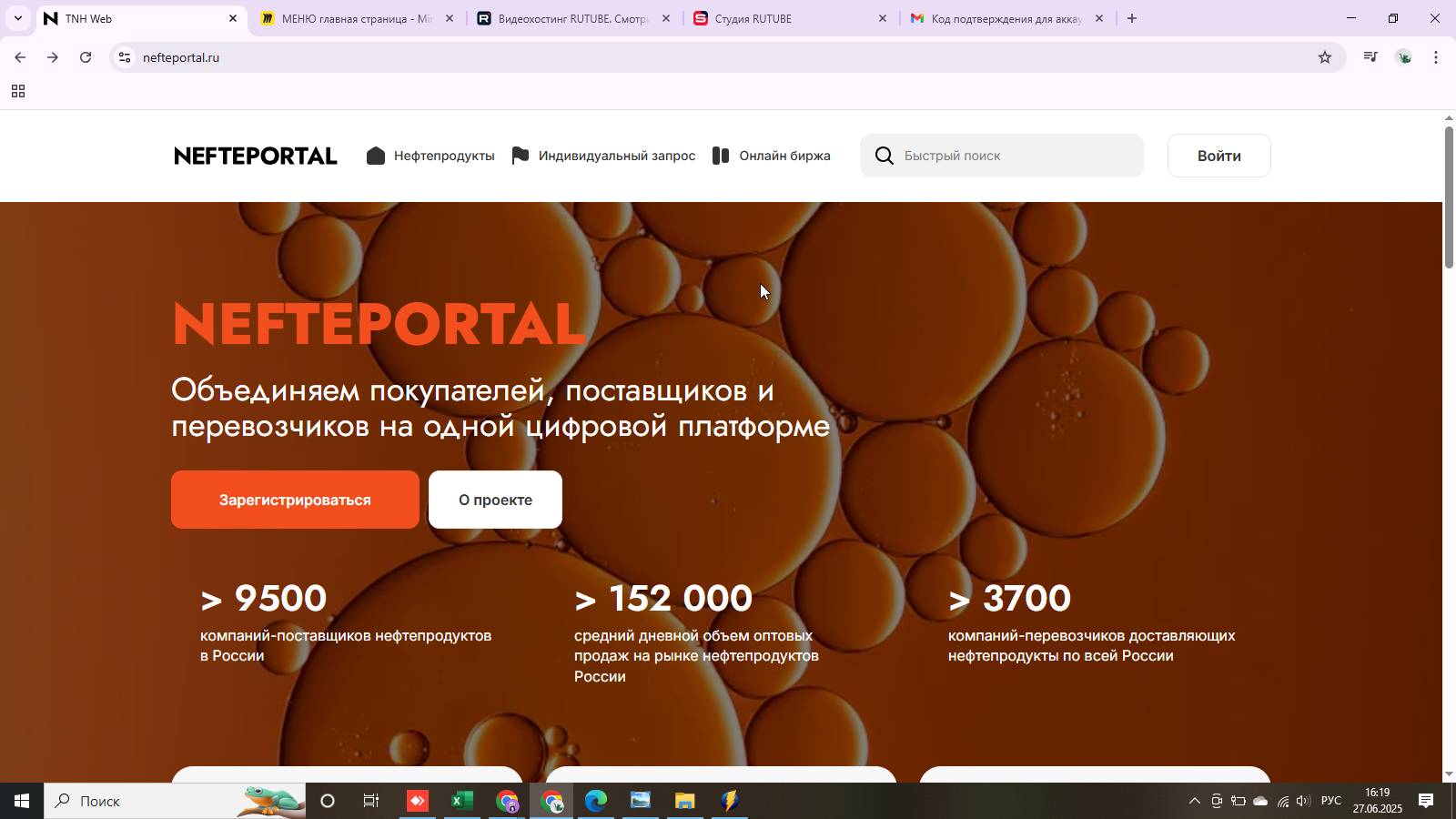Open the Chrome profile avatar
This screenshot has width=1456, height=819.
coord(1404,57)
